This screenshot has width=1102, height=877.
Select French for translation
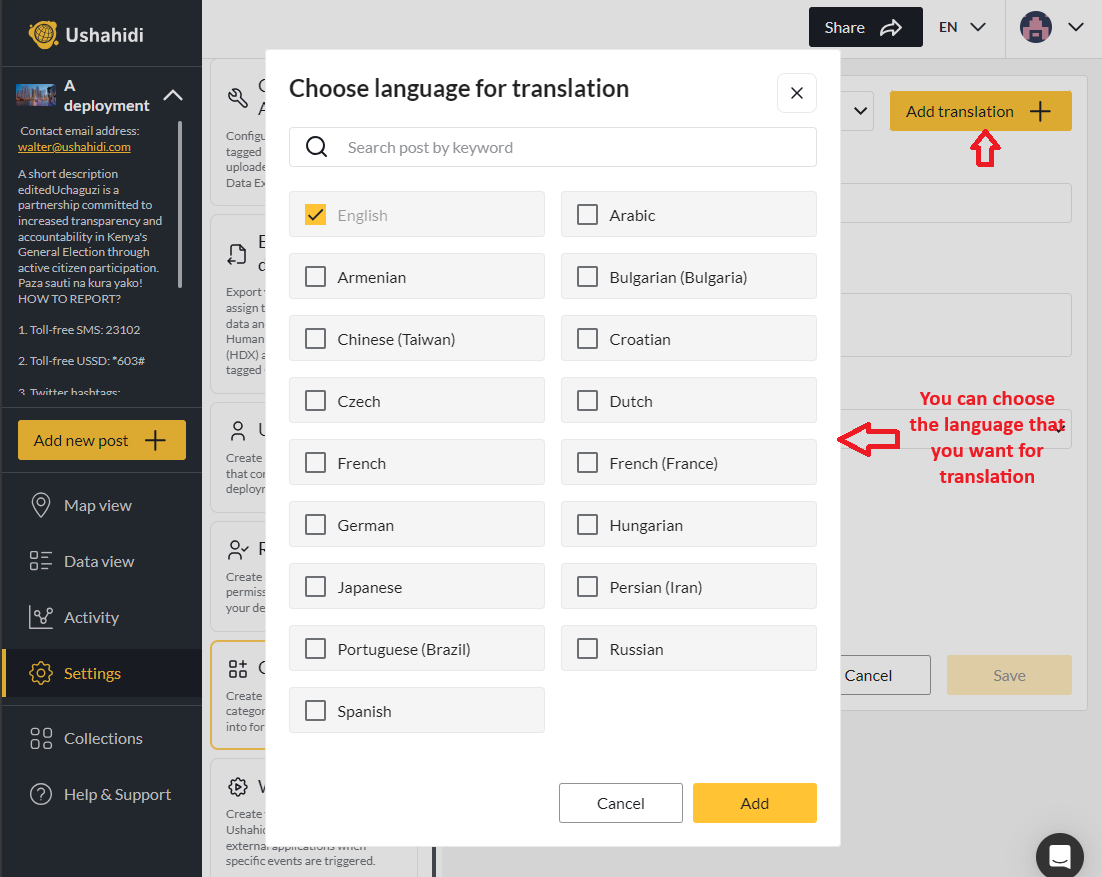coord(315,462)
